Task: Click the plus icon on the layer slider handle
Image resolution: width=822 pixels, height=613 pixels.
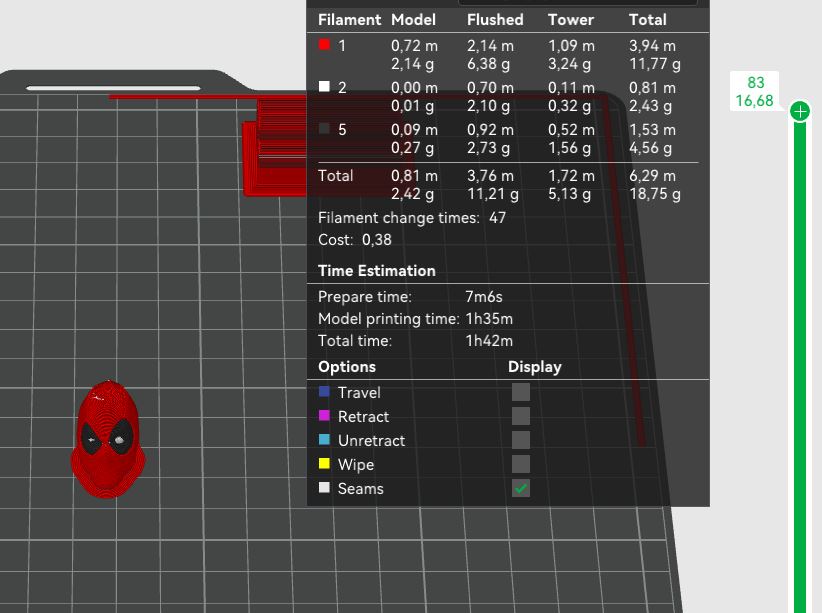Action: 799,111
